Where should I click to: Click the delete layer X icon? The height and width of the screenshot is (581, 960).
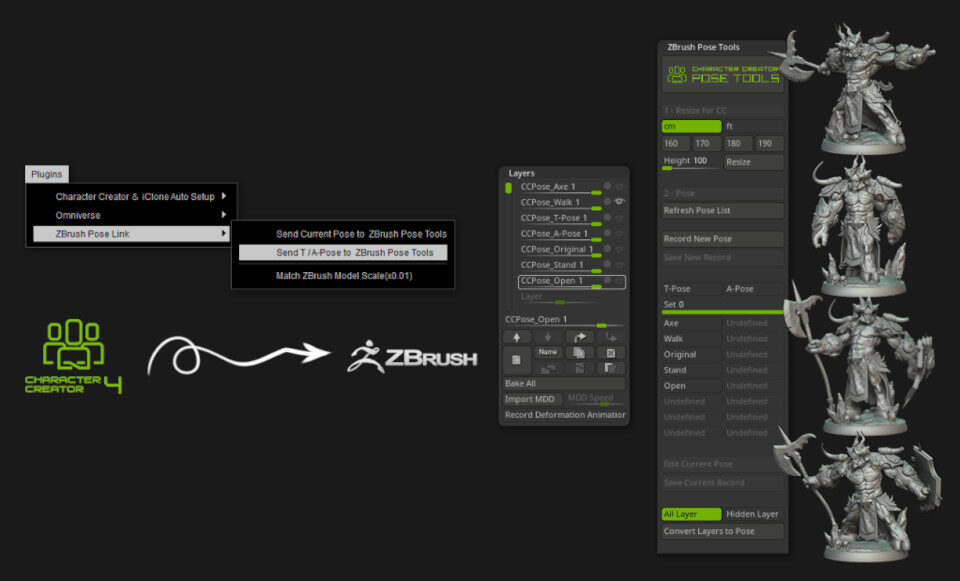click(611, 353)
